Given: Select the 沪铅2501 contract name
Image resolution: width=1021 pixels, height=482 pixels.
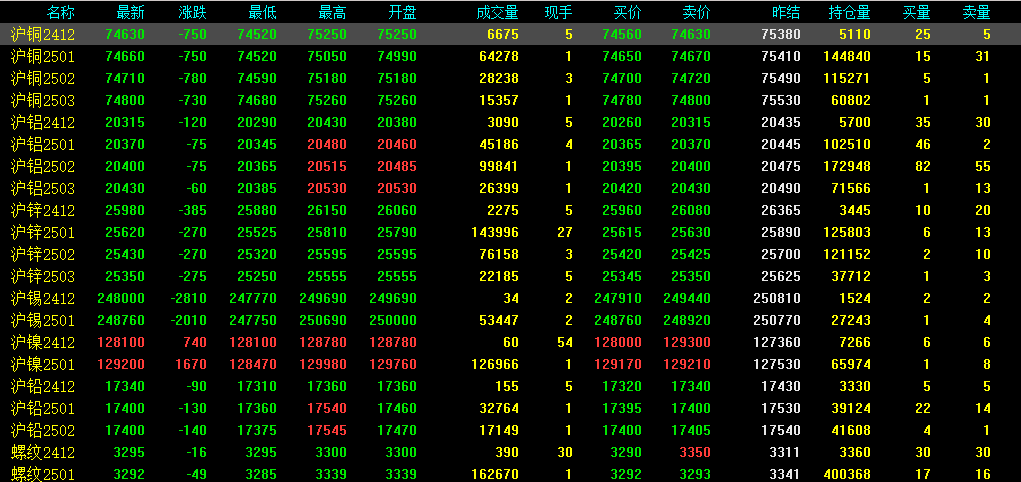Looking at the screenshot, I should (43, 408).
